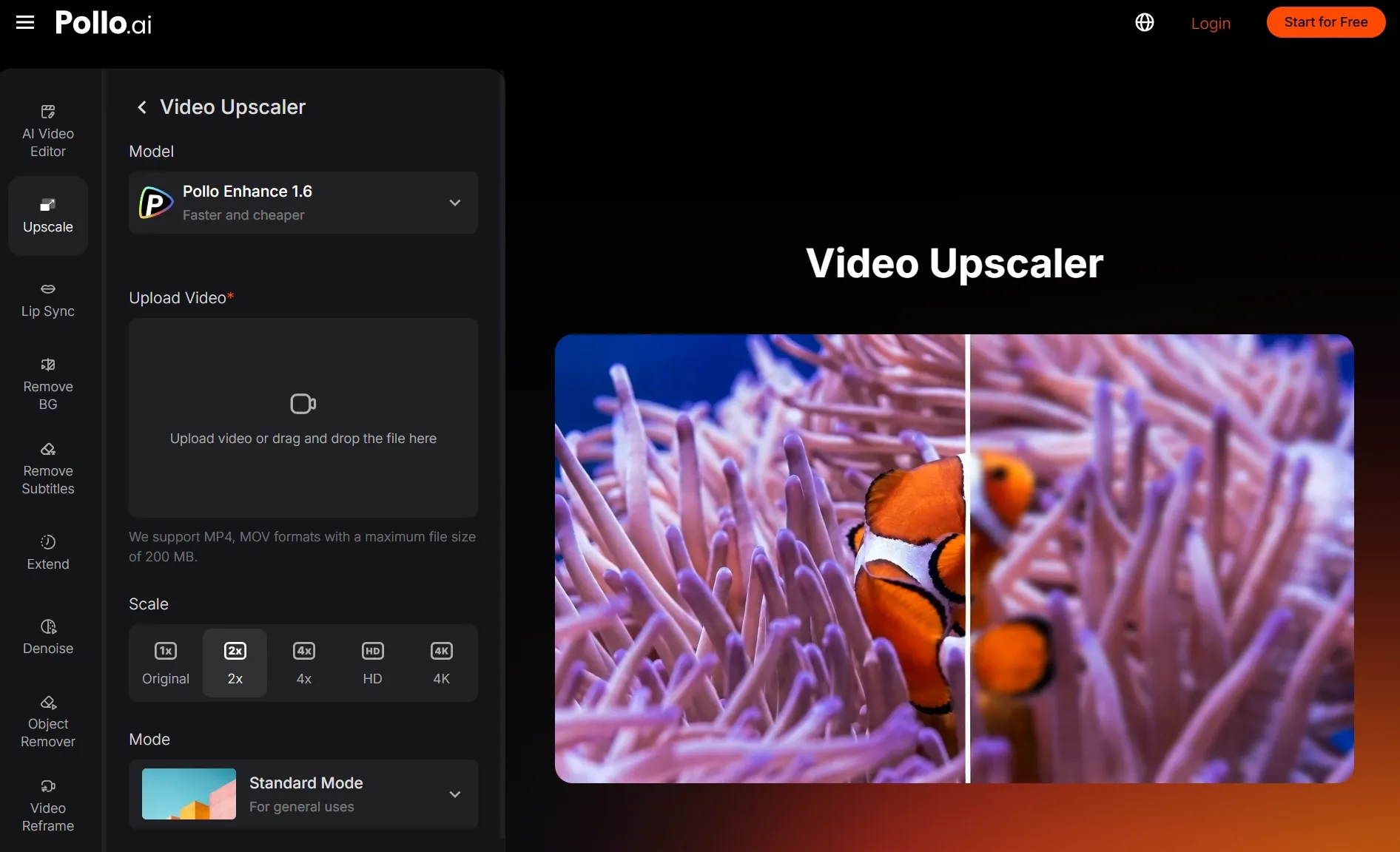Screen dimensions: 1400x852
Task: Click the clownfish comparison preview image
Action: [955, 558]
